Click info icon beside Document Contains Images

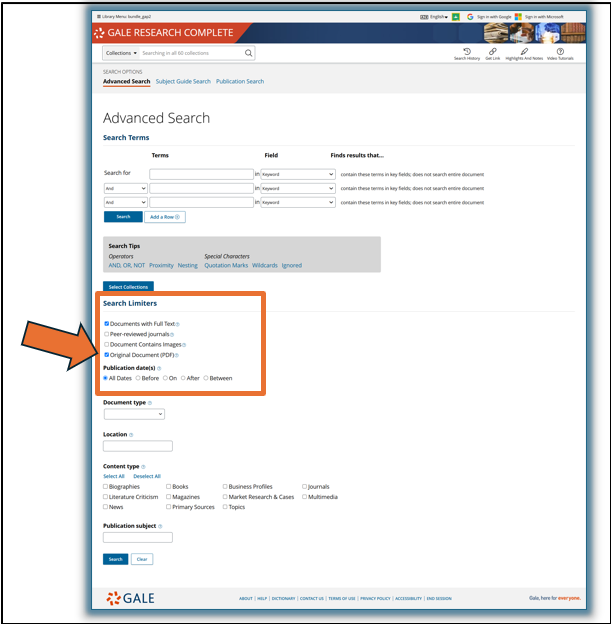184,345
